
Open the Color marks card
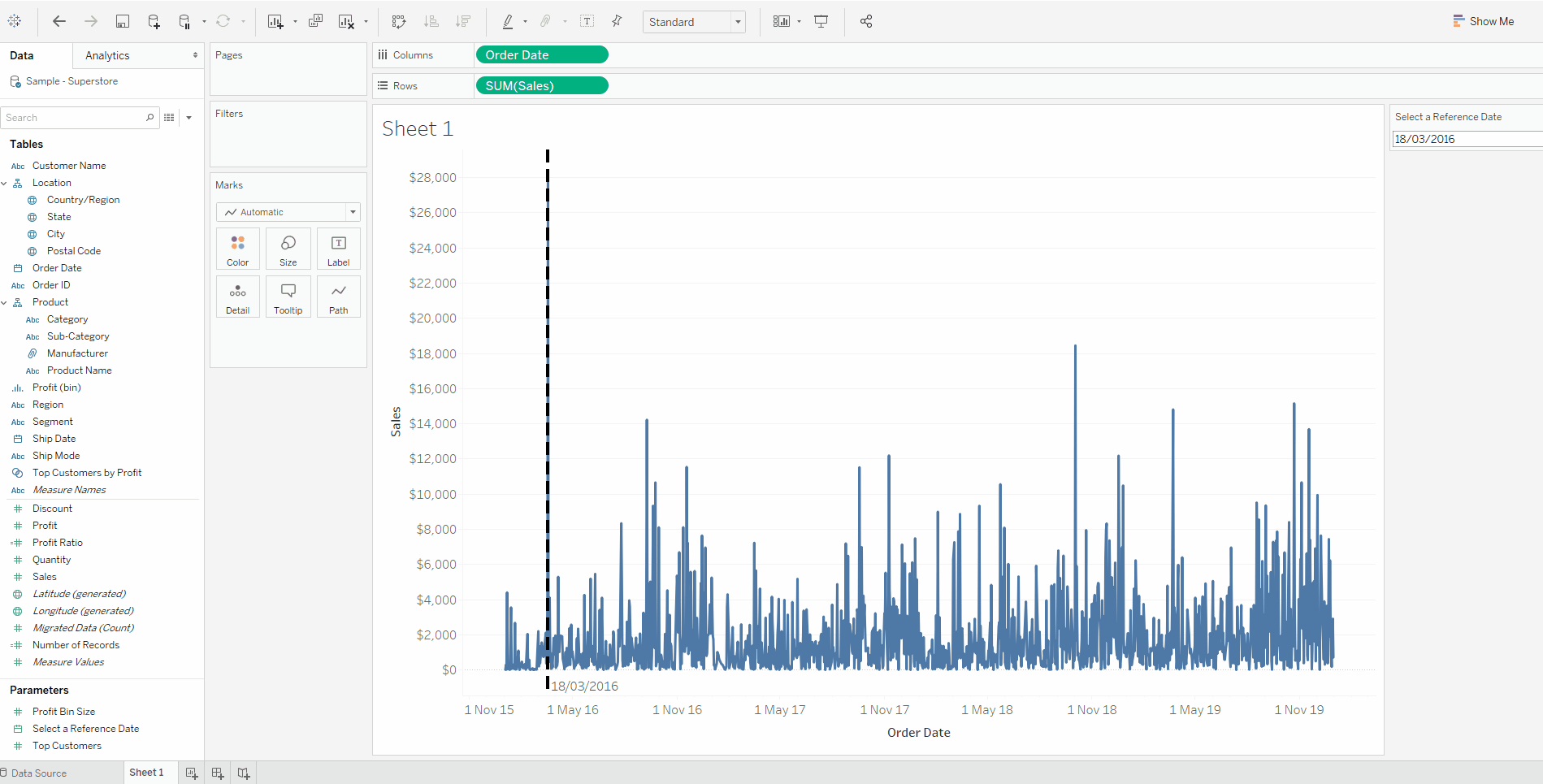pos(238,249)
